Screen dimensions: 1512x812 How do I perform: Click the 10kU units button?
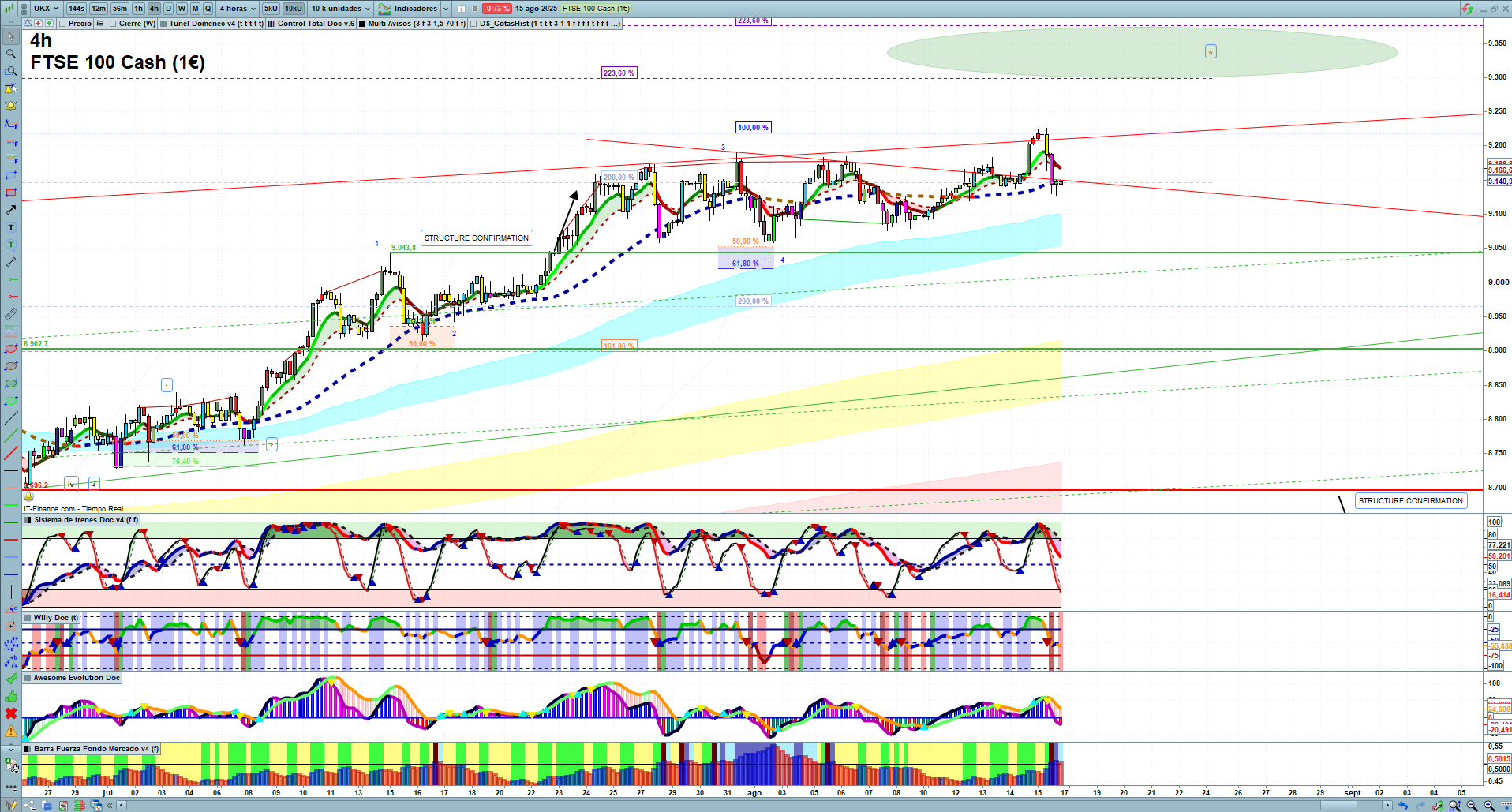pos(294,9)
